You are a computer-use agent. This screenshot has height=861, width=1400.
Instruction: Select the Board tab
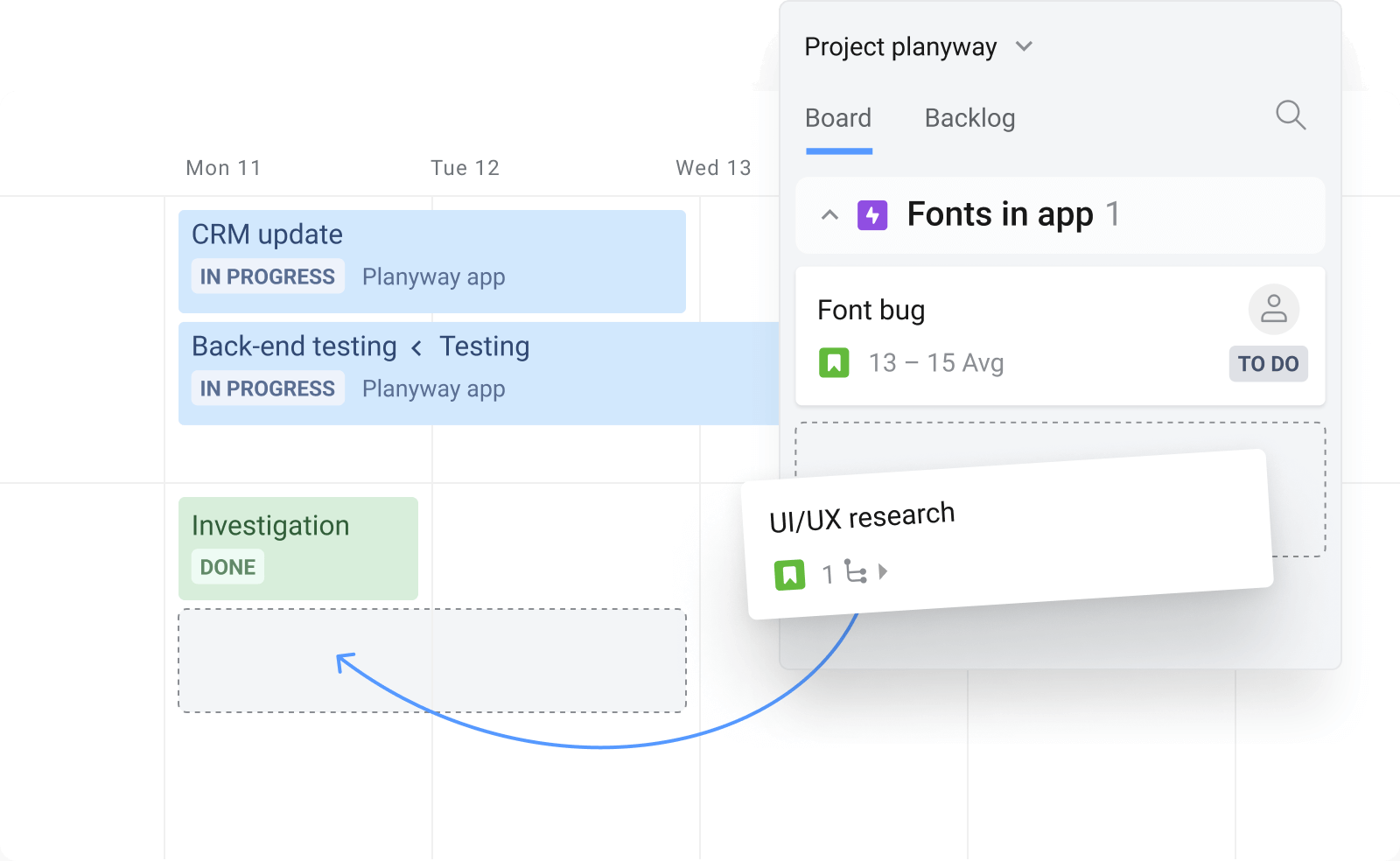pyautogui.click(x=837, y=117)
